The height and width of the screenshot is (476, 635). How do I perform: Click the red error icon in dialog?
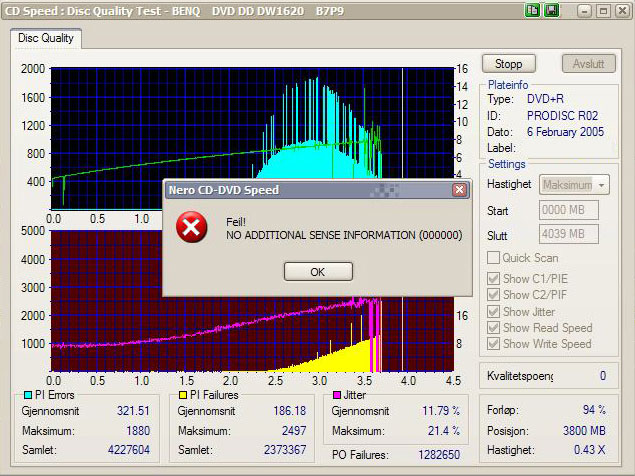192,227
